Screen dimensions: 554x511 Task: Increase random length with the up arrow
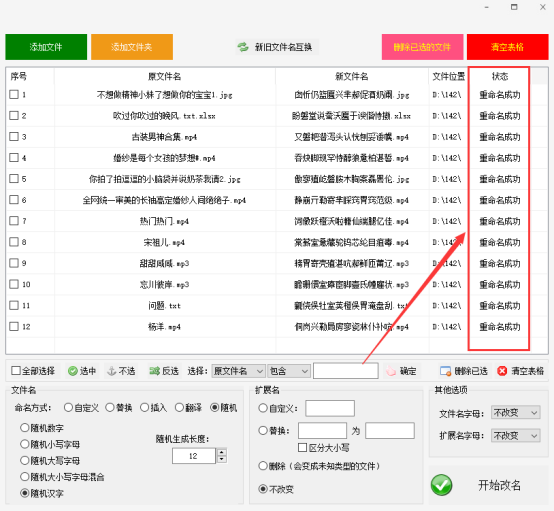(222, 452)
